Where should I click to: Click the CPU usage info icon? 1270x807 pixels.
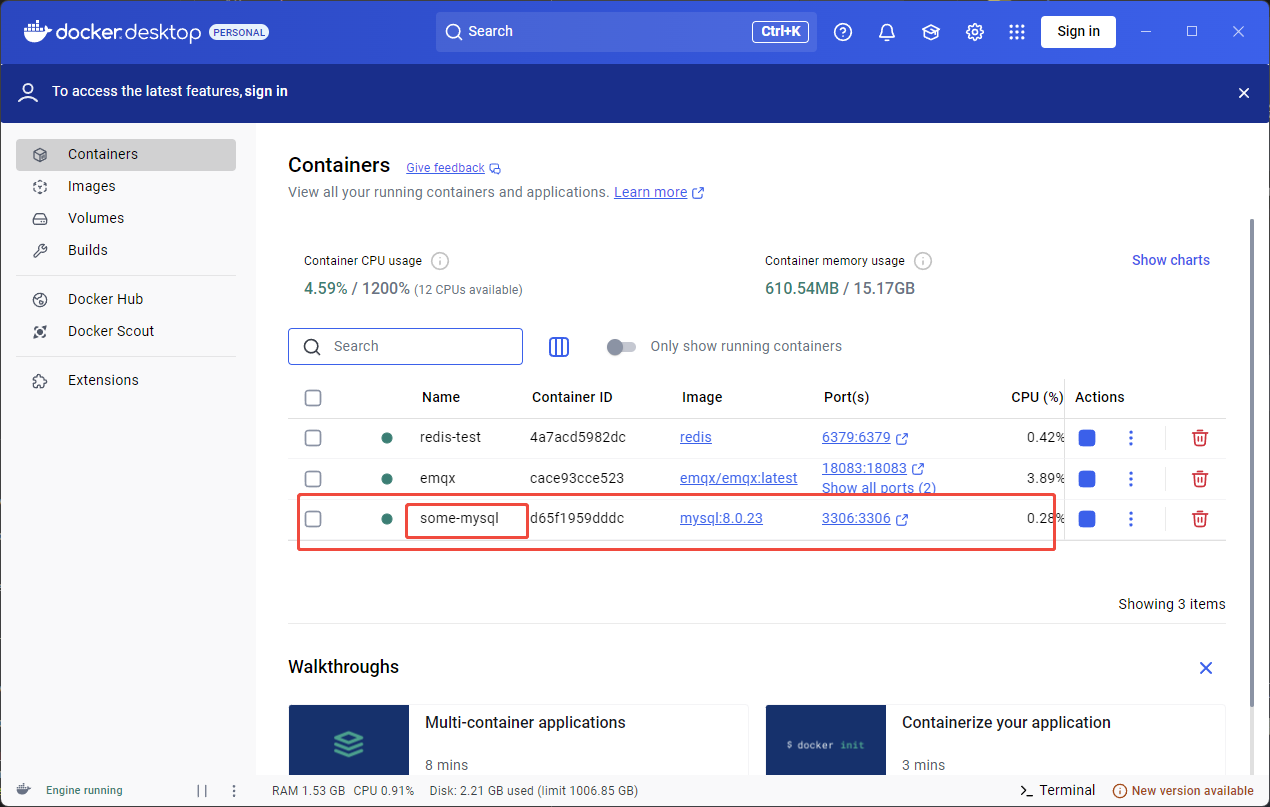pos(440,261)
